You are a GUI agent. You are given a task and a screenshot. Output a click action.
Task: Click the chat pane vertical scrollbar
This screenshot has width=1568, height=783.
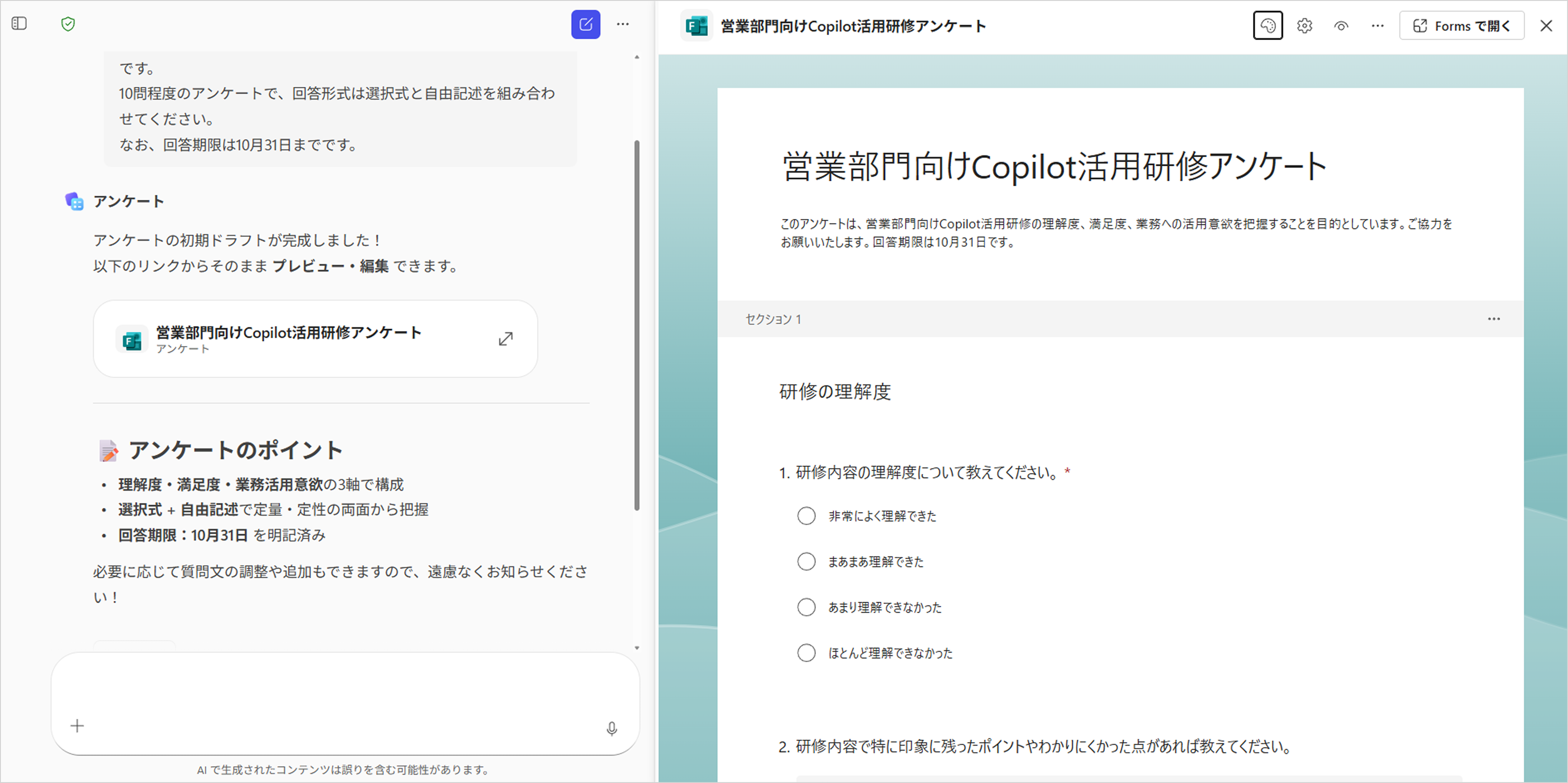636,325
